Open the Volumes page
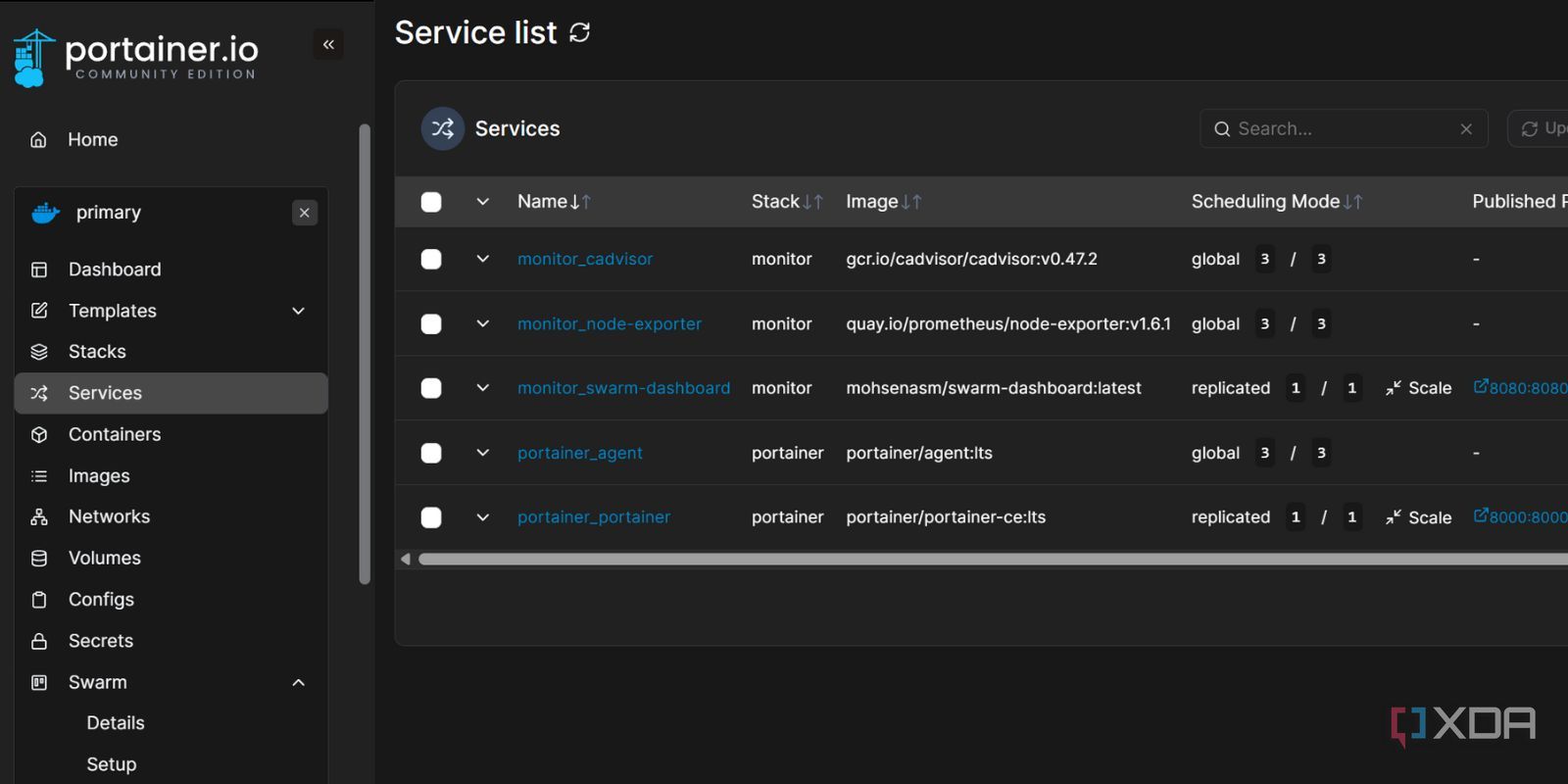This screenshot has width=1568, height=784. point(105,558)
